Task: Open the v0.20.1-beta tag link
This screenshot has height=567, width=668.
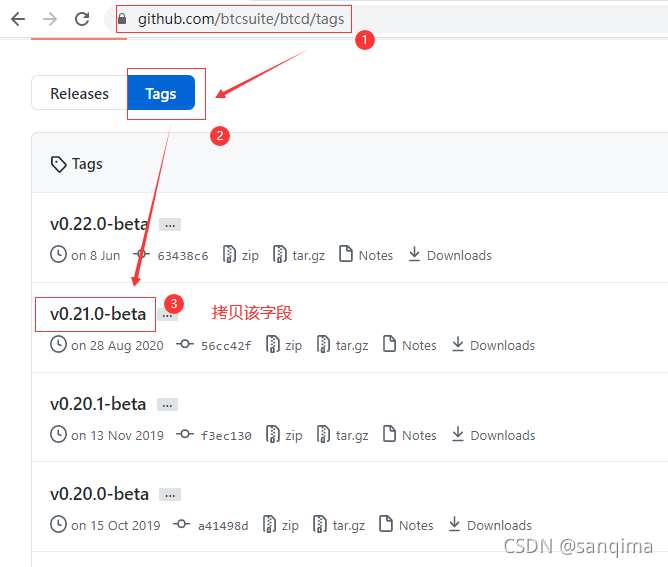Action: [98, 404]
